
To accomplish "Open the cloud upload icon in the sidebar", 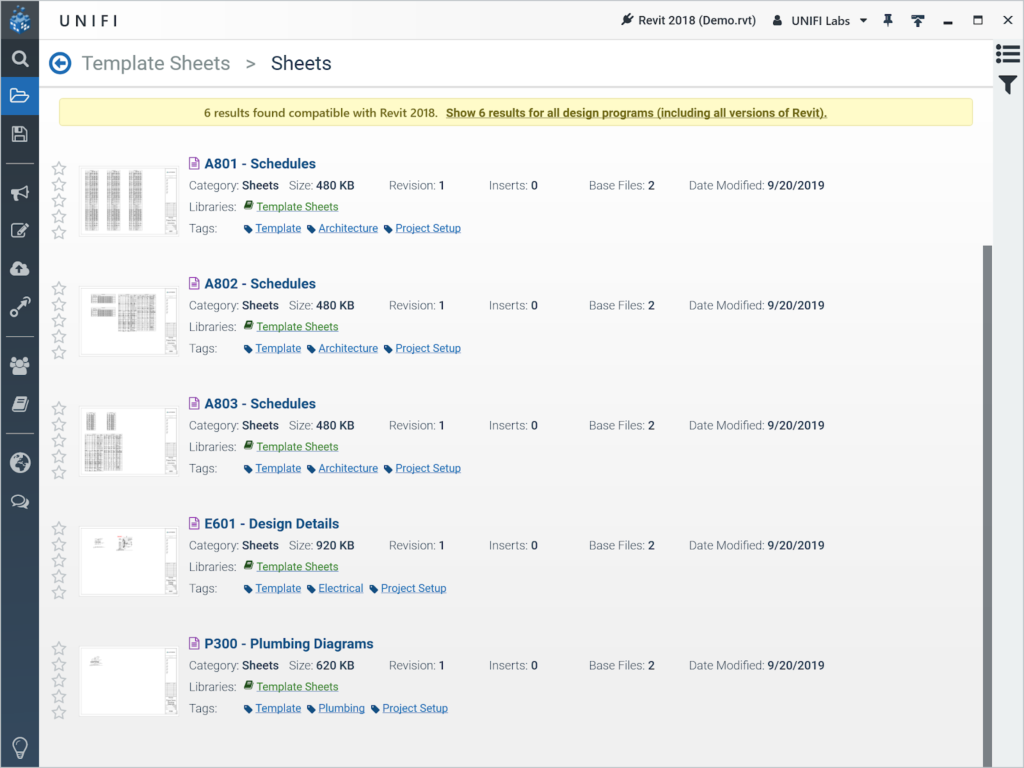I will [x=19, y=269].
